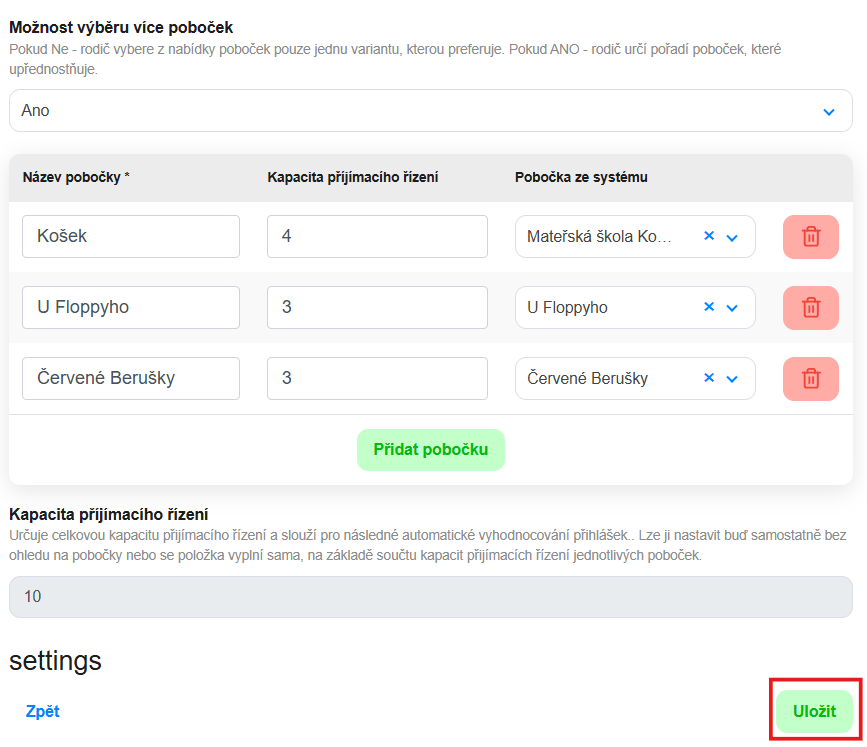Screen dimensions: 867x747
Task: Click the U Floppyho capacity field
Action: (377, 308)
